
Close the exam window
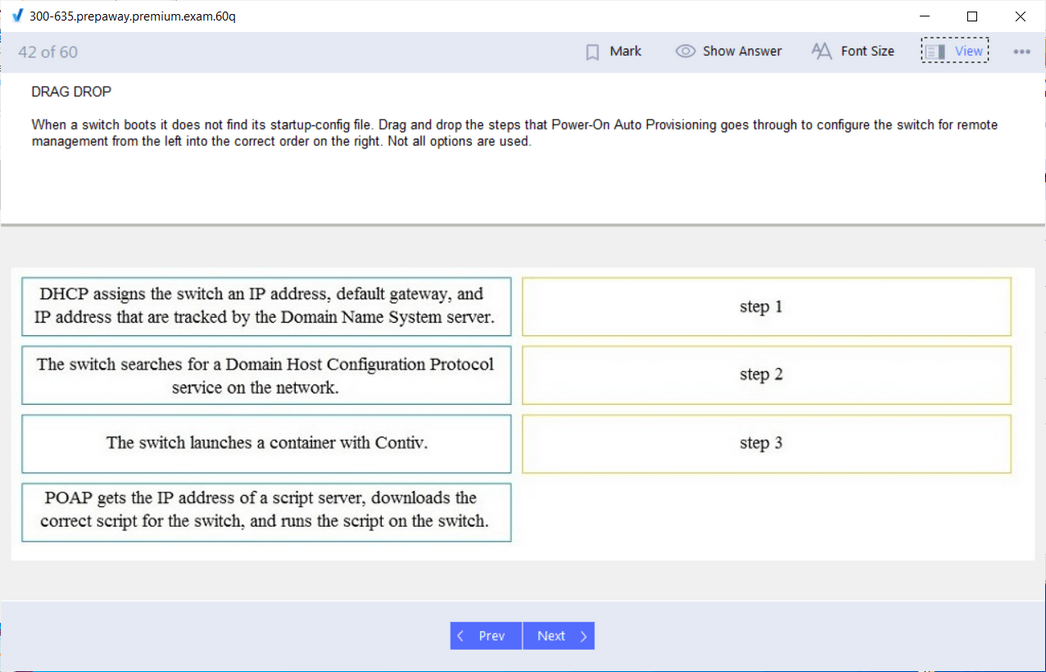click(1020, 16)
